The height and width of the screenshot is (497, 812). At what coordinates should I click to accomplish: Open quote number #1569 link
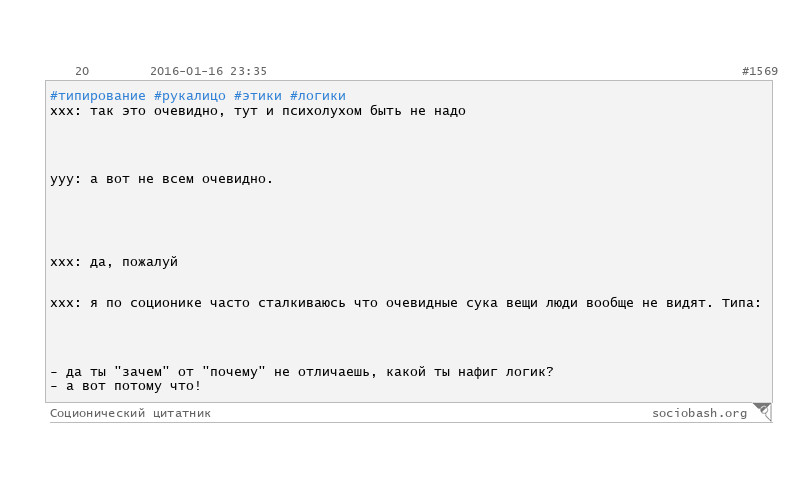point(760,71)
